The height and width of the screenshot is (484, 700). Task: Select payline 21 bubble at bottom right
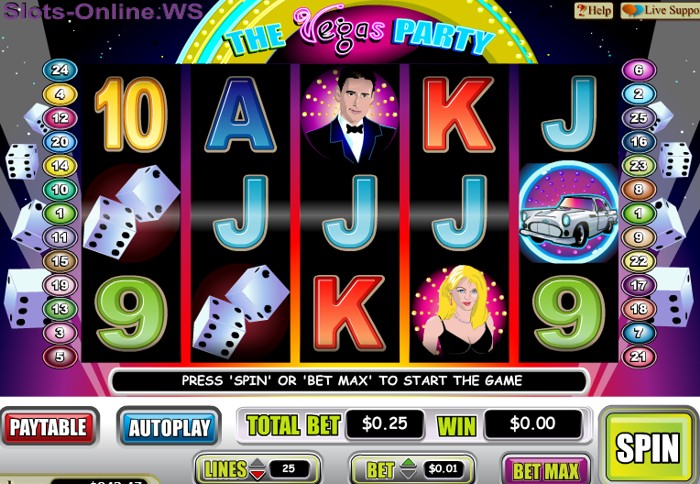[639, 356]
